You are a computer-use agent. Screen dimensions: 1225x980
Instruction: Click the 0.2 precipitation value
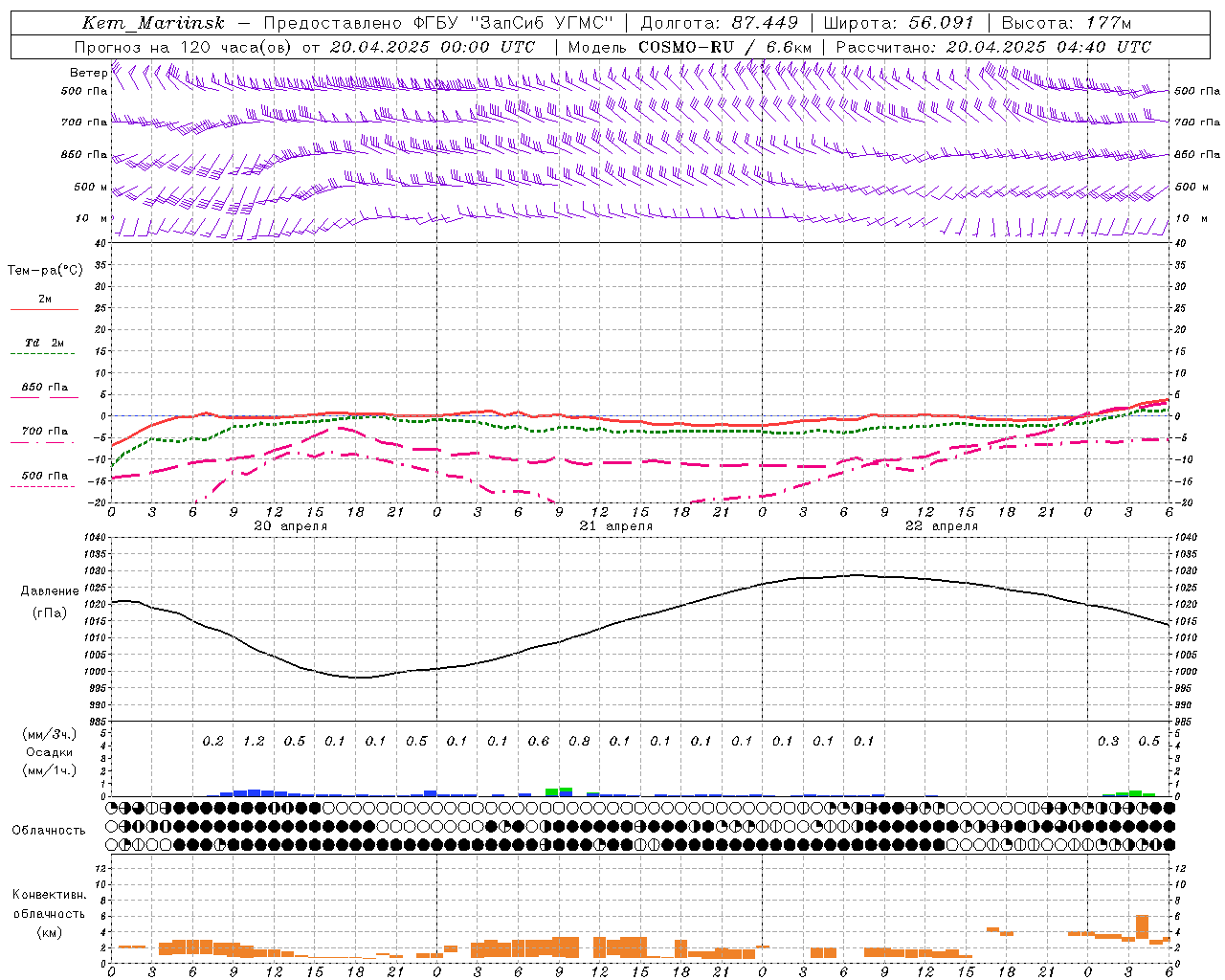click(x=212, y=742)
